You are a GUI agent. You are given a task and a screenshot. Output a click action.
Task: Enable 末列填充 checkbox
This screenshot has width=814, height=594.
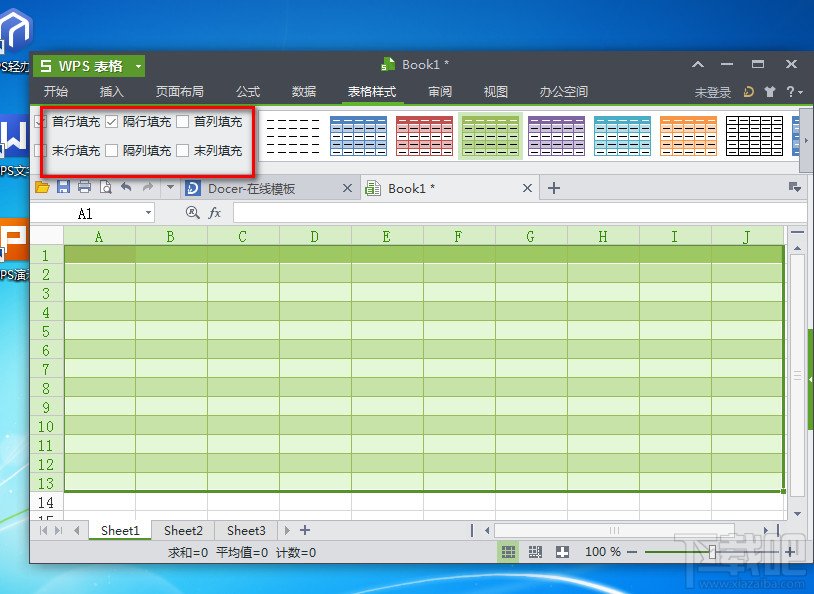tap(182, 151)
